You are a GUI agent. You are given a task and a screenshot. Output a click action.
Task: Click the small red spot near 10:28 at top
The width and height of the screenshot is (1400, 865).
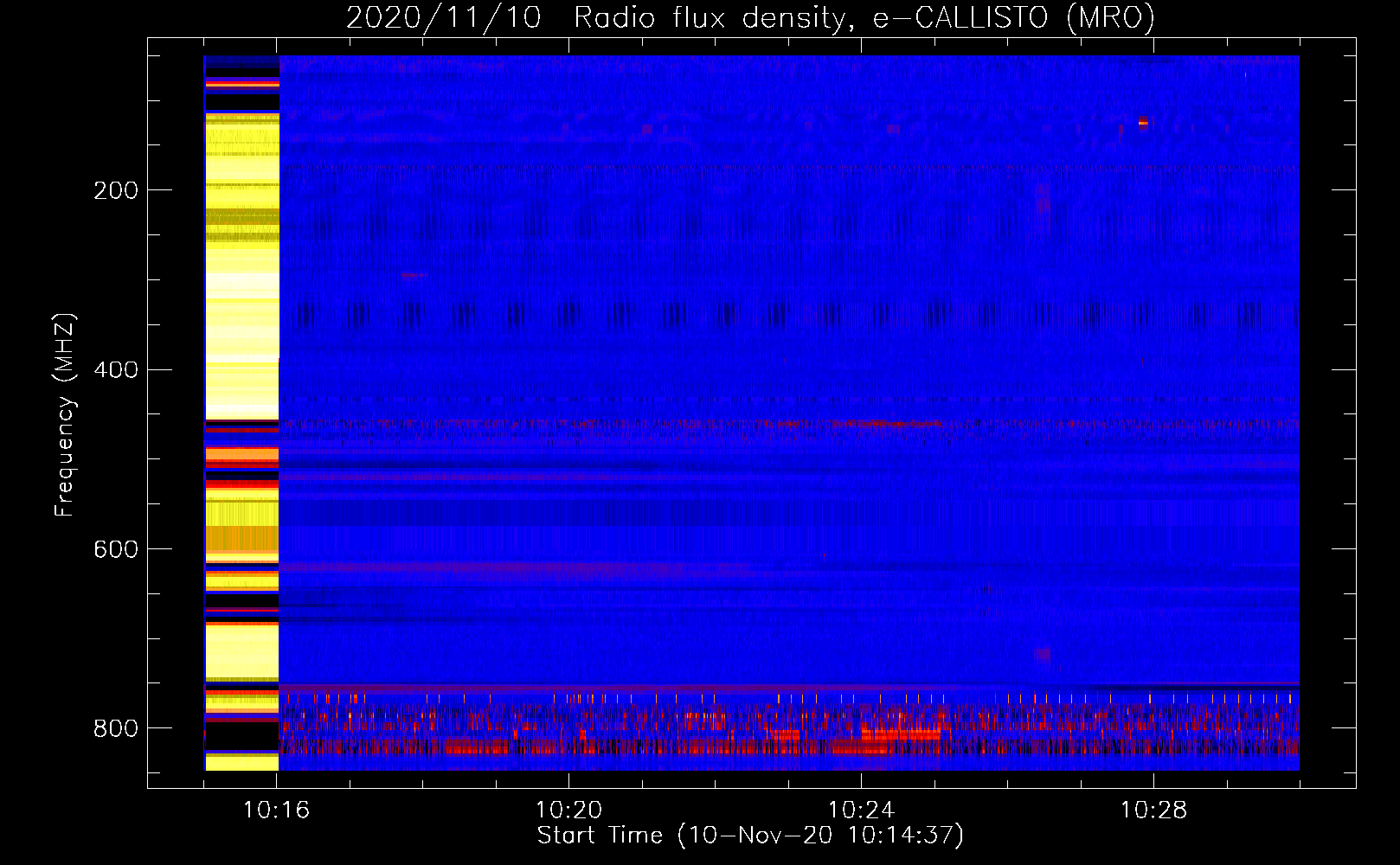coord(1144,123)
